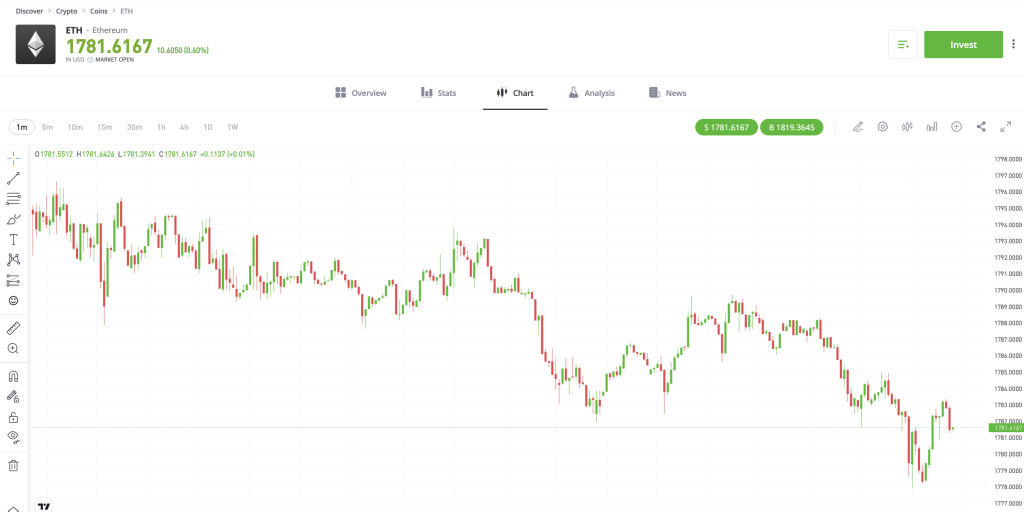The height and width of the screenshot is (512, 1024).
Task: Share the chart via share icon
Action: (x=981, y=127)
